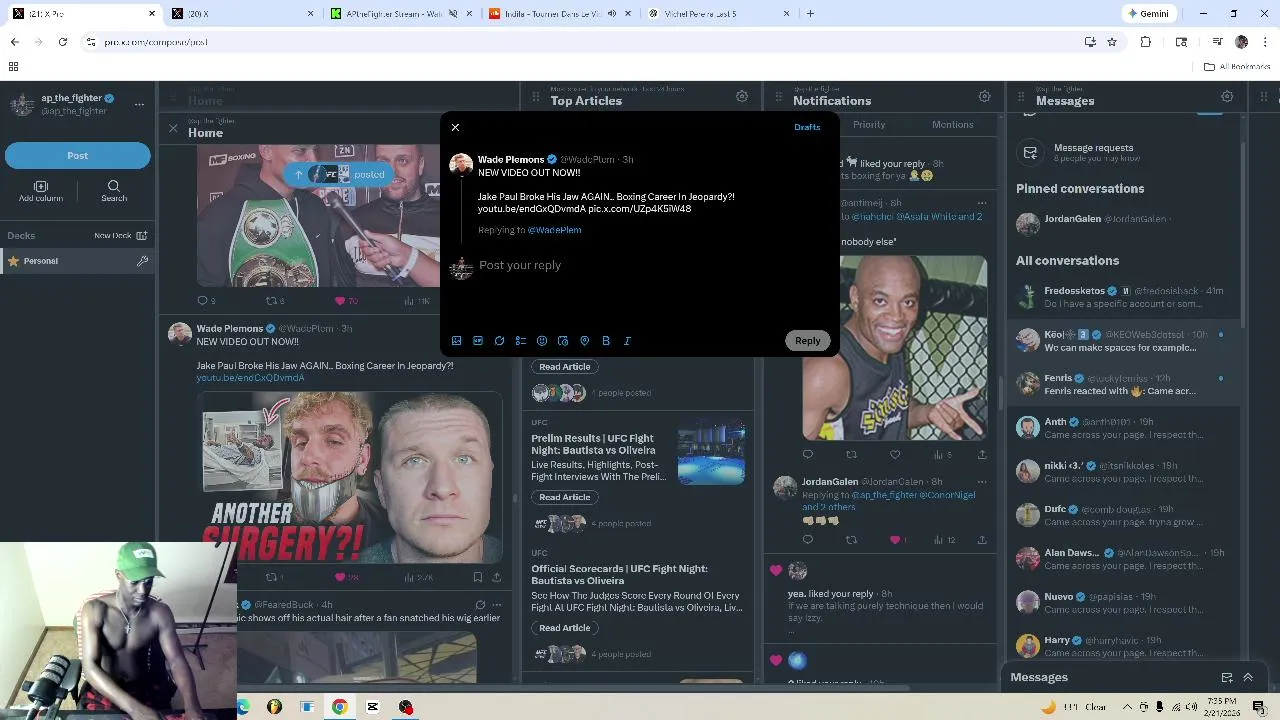Switch to Priority notifications tab
Image resolution: width=1280 pixels, height=720 pixels.
(869, 125)
